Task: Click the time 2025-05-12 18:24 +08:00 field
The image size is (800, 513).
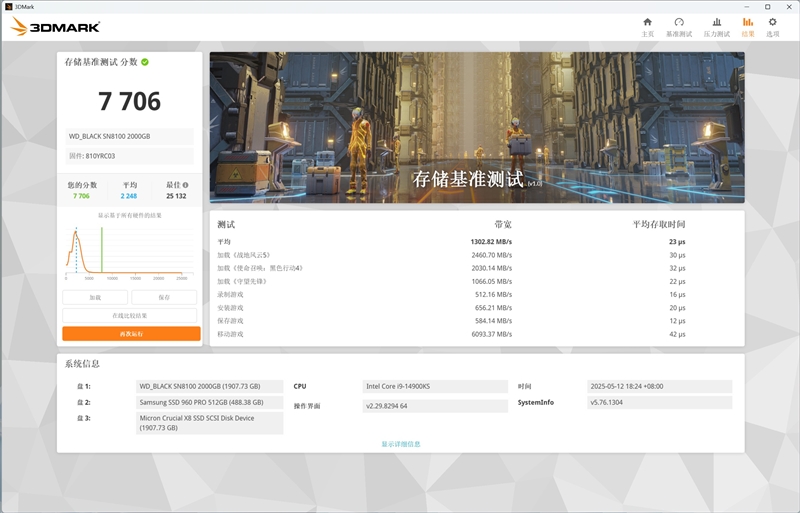Action: tap(659, 386)
